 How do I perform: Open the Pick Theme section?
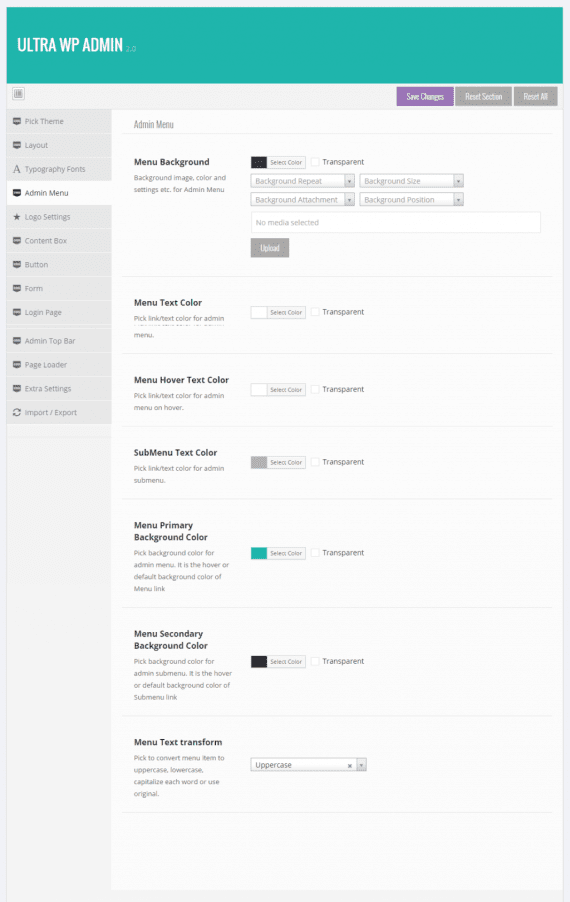[59, 121]
